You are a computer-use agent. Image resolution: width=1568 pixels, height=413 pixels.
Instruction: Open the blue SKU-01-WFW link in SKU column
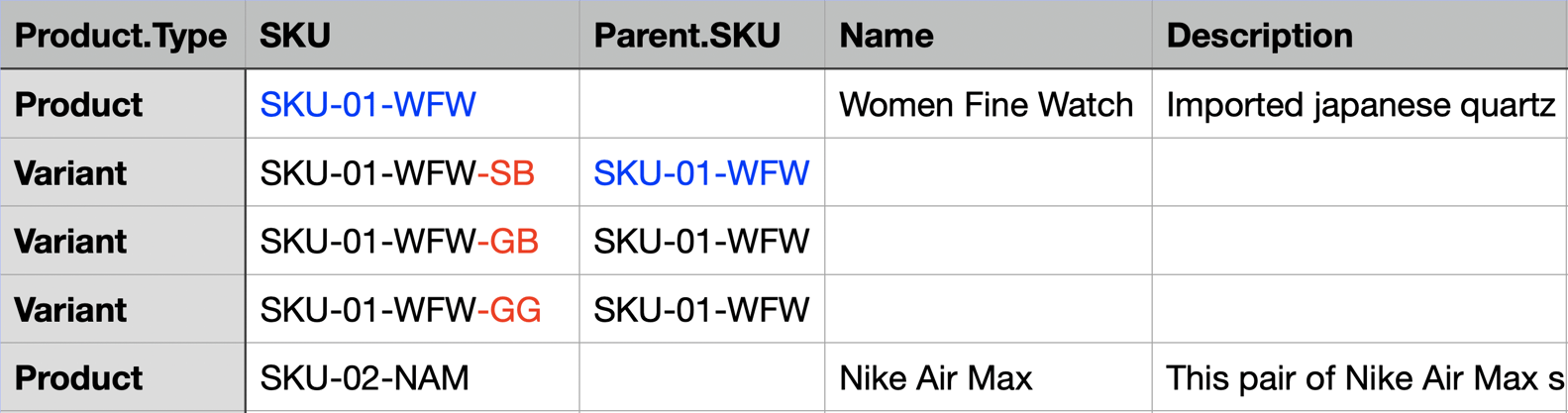(367, 105)
